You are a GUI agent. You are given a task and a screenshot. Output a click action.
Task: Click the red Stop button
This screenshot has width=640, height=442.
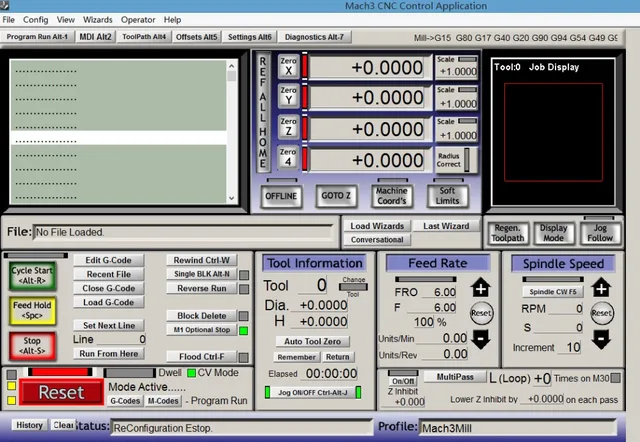(x=32, y=346)
